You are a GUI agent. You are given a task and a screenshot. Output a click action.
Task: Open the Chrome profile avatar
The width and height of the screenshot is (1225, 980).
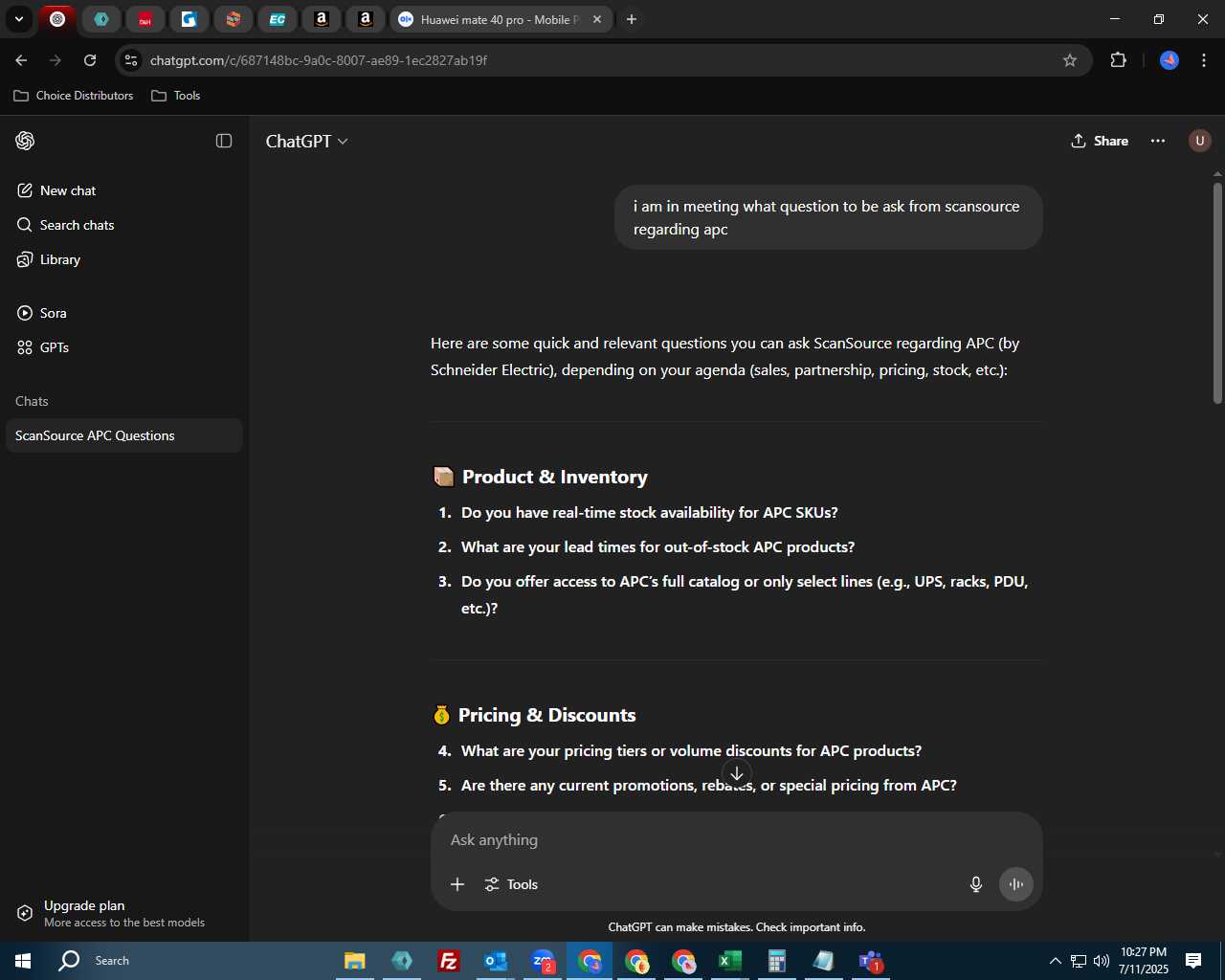1169,60
